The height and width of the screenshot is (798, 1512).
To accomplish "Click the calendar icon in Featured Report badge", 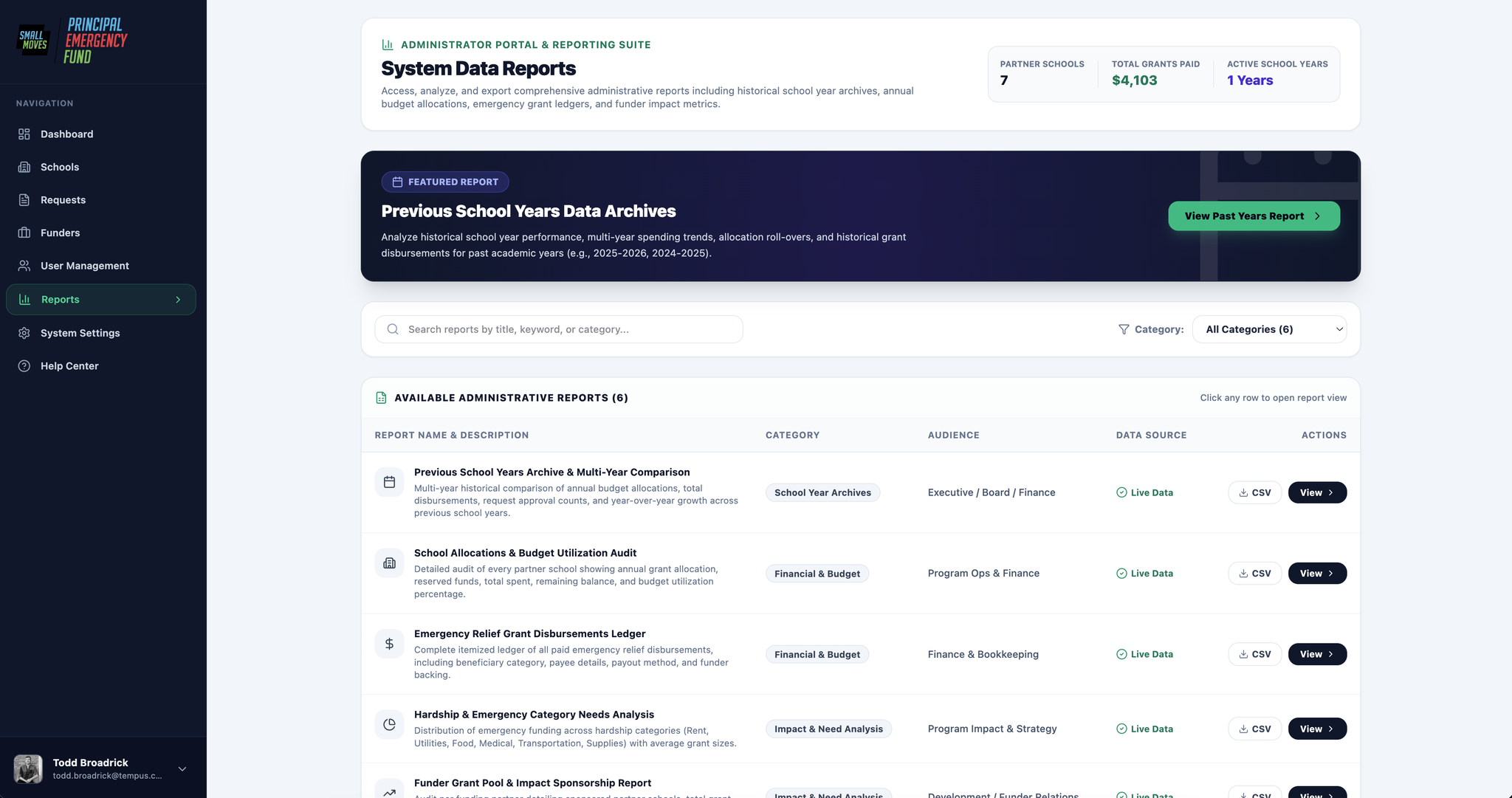I will coord(397,182).
